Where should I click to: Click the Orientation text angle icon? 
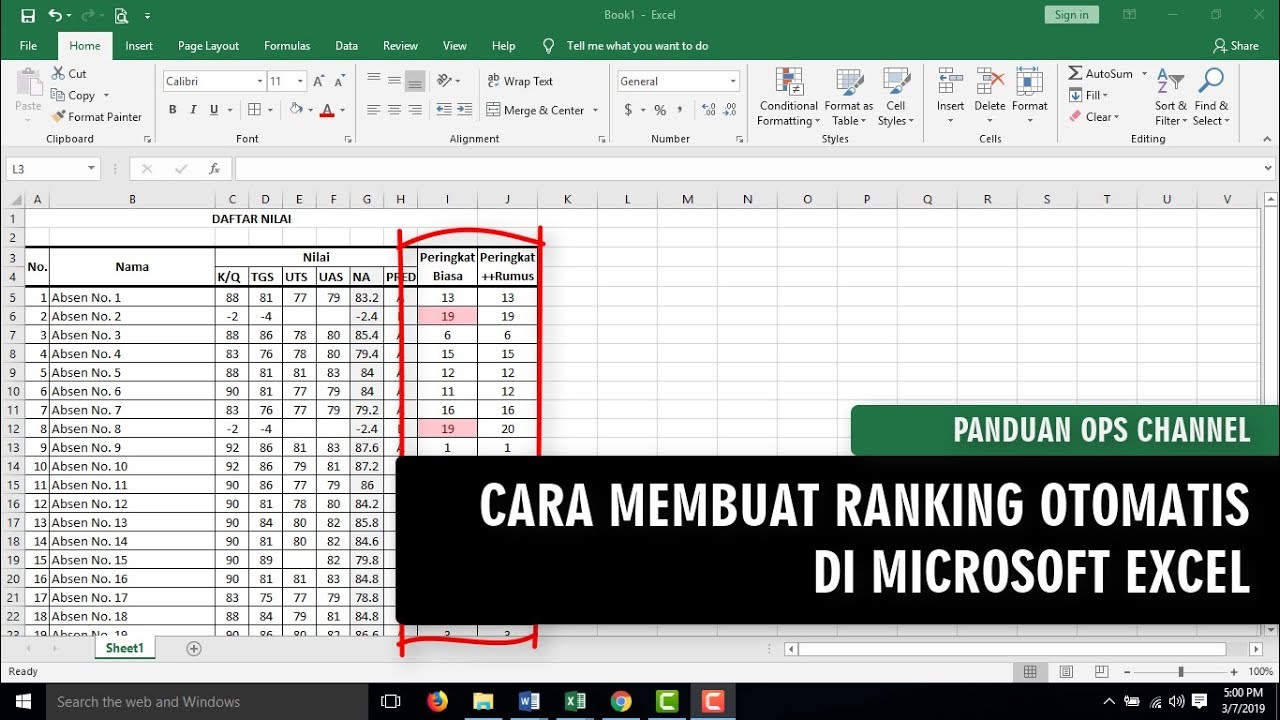pos(444,81)
